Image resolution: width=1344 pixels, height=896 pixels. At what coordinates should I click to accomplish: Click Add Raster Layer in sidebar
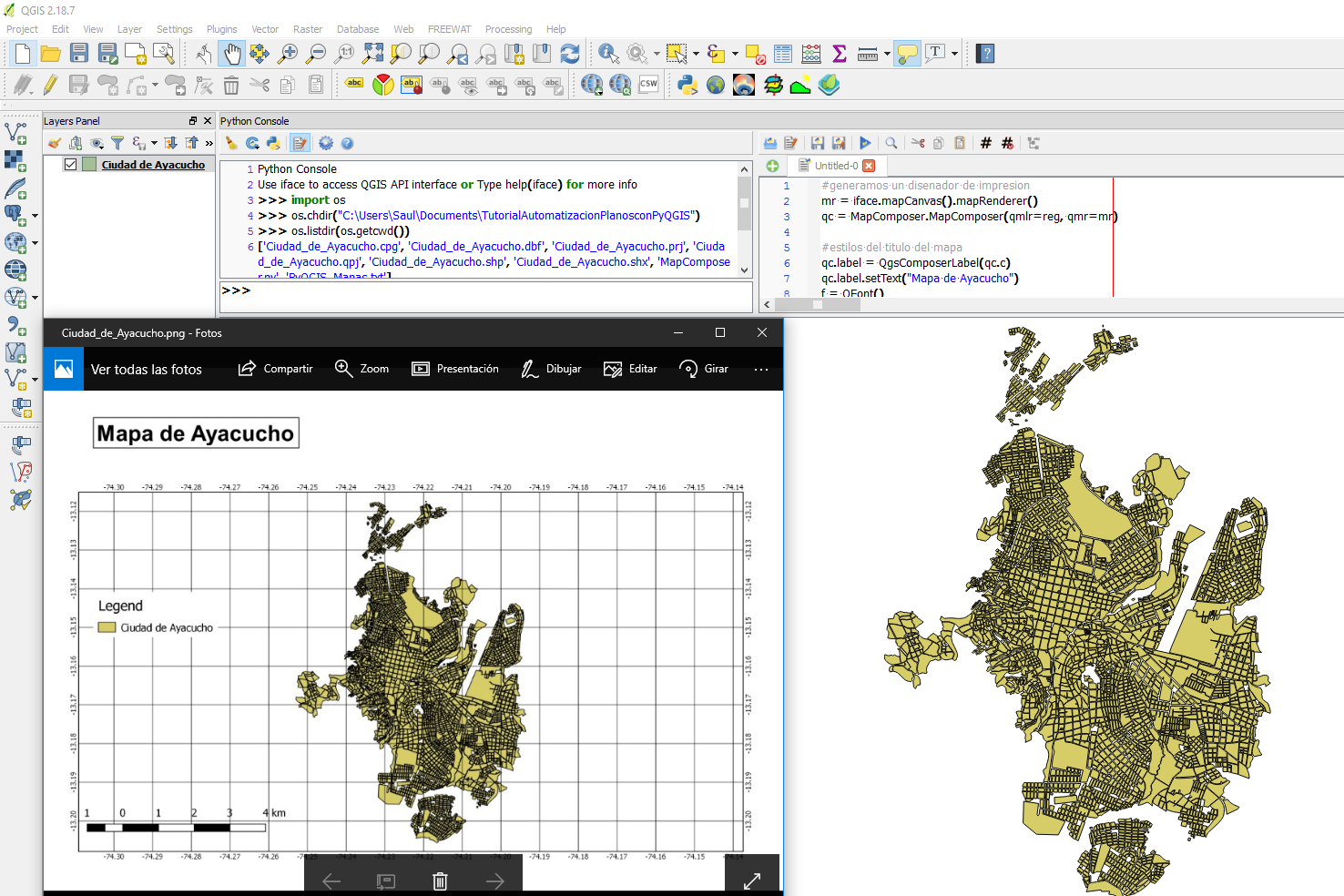15,160
